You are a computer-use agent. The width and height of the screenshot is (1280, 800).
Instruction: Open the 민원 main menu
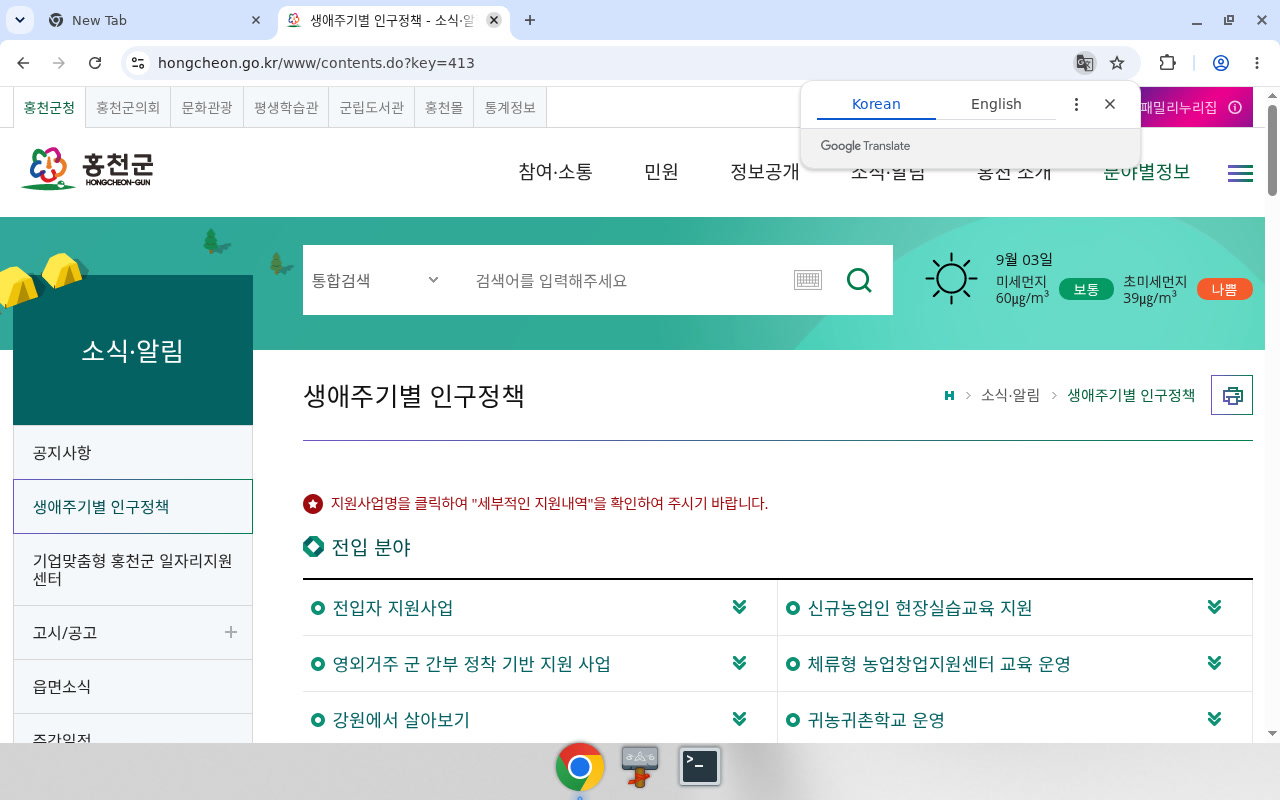point(661,172)
